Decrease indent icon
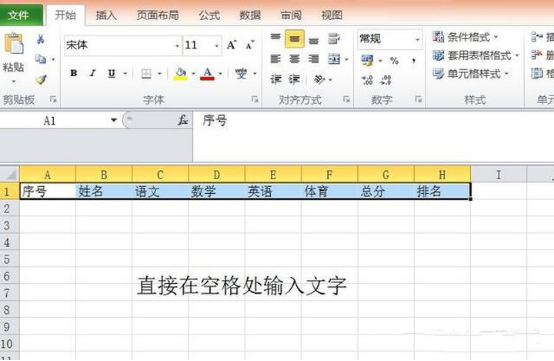The height and width of the screenshot is (361, 554). 275,79
